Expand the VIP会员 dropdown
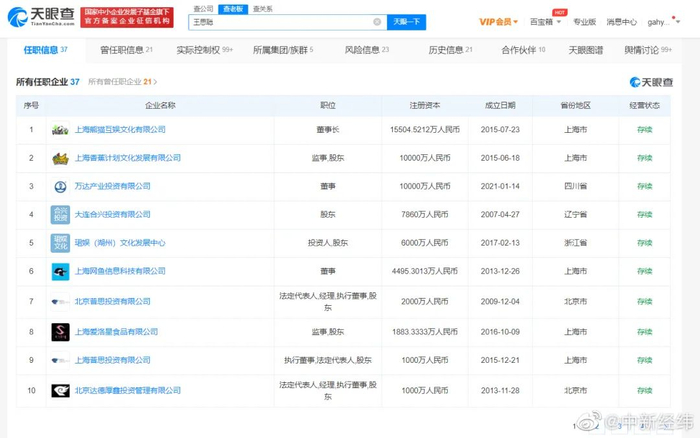The width and height of the screenshot is (700, 438). click(498, 22)
